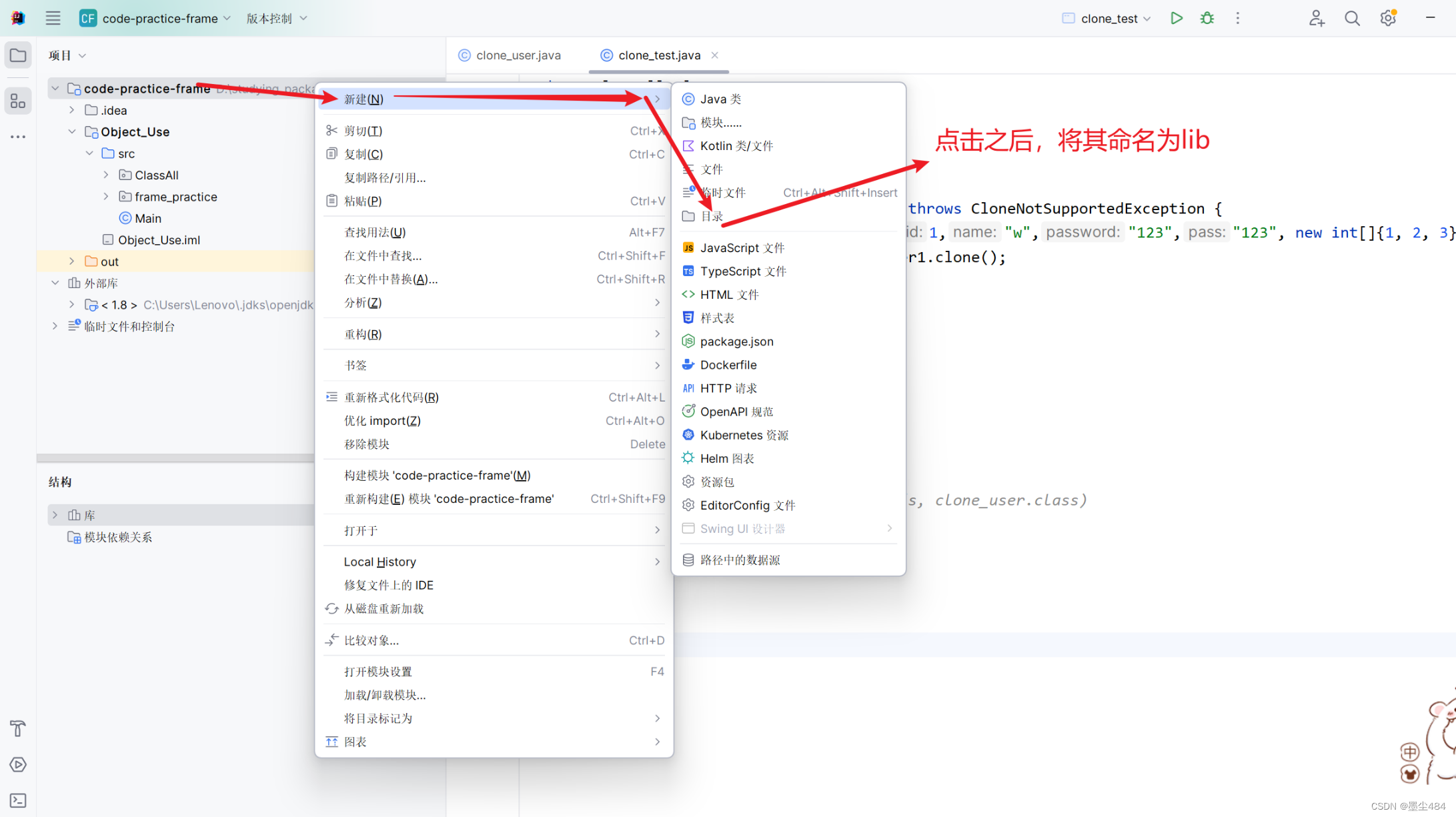Open the Build hammer tool window icon
Screen dimensions: 1456x817
tap(18, 728)
